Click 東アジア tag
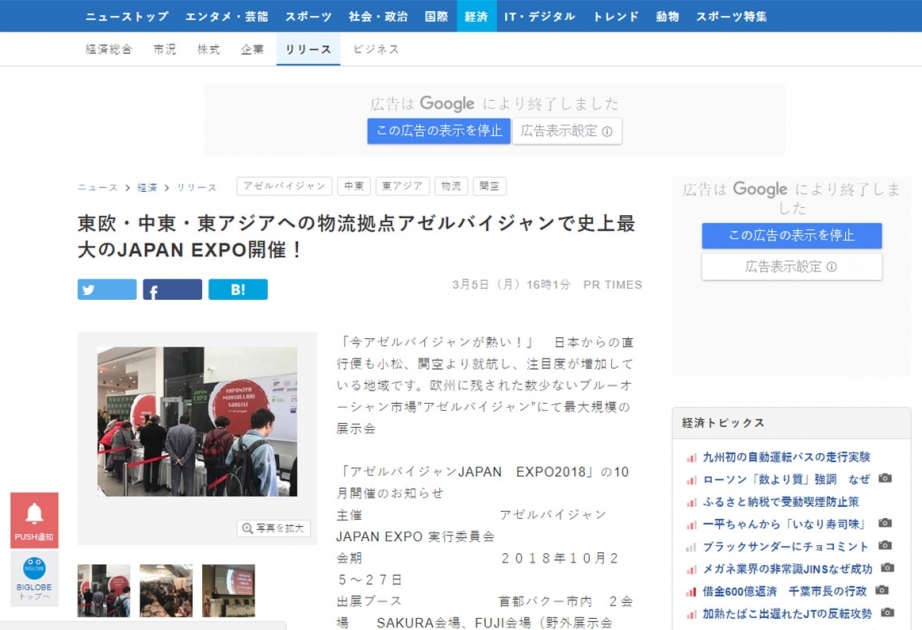The height and width of the screenshot is (630, 922). pyautogui.click(x=402, y=186)
